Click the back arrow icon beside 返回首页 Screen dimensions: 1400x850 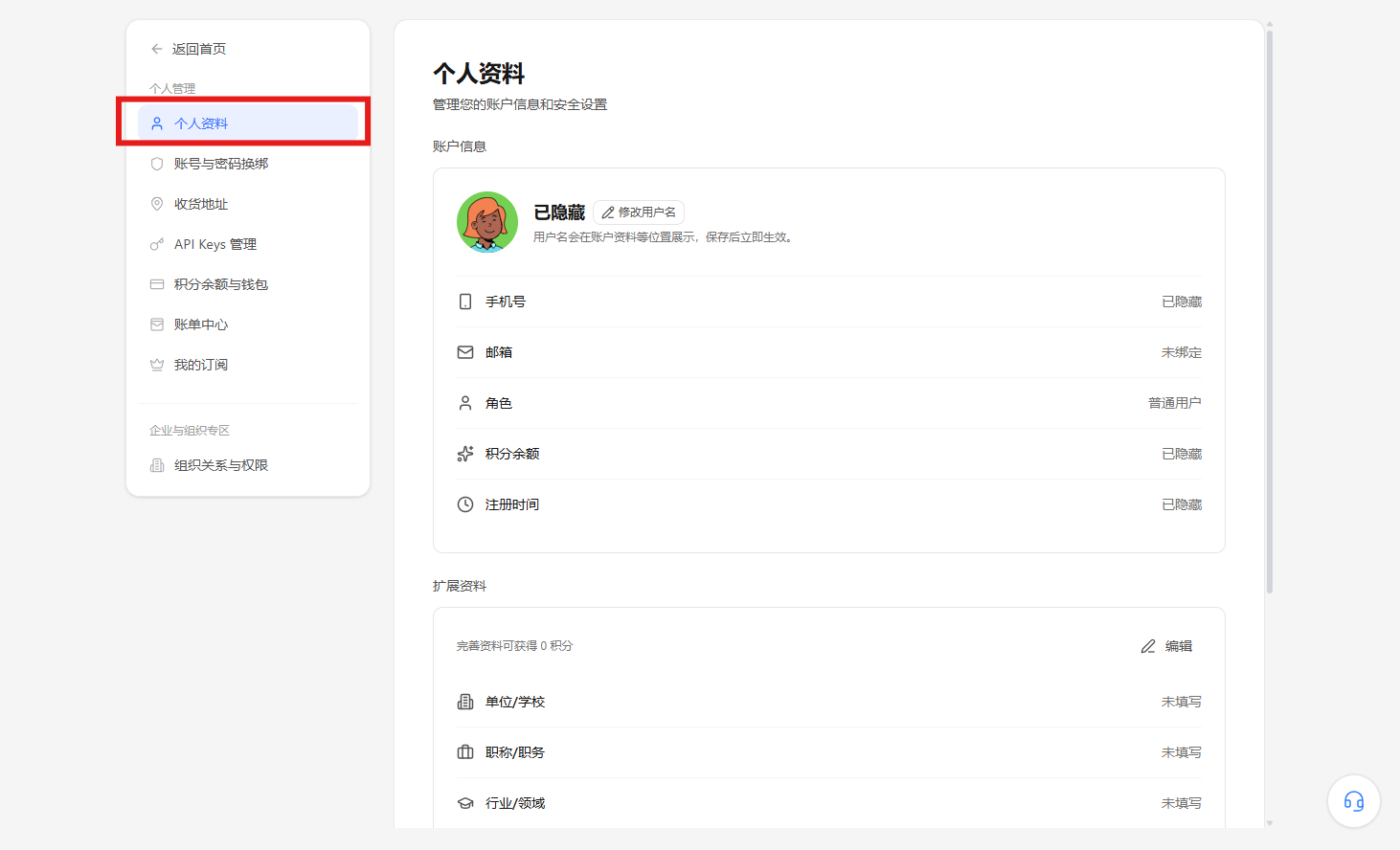(x=157, y=49)
